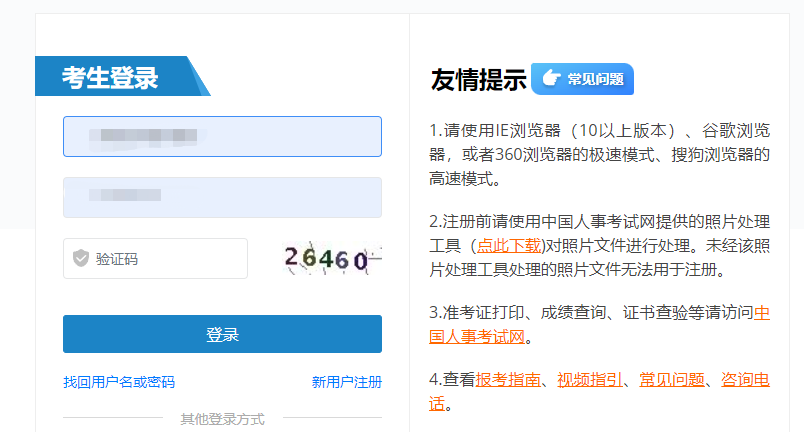The image size is (804, 432).
Task: Open the 找回用户名或密码 recovery link
Action: [119, 382]
